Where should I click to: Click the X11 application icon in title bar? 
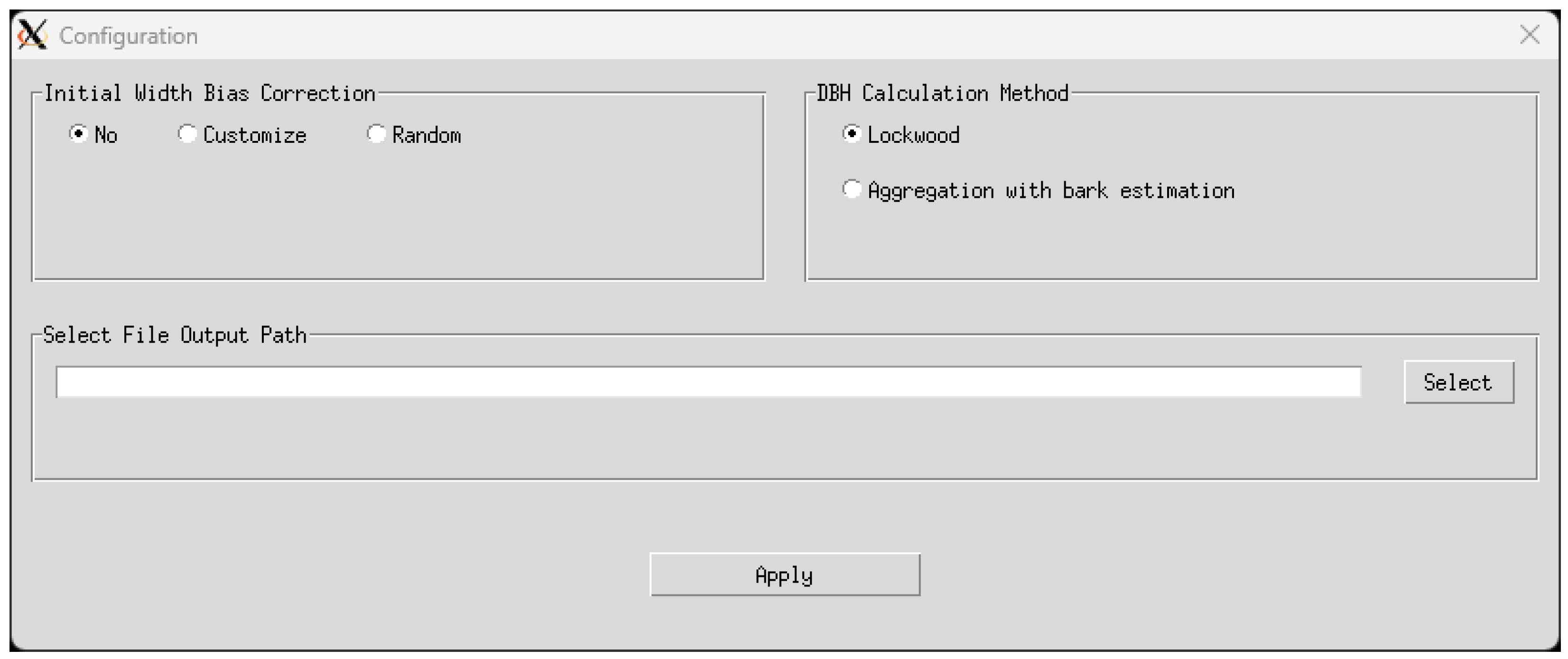point(32,35)
